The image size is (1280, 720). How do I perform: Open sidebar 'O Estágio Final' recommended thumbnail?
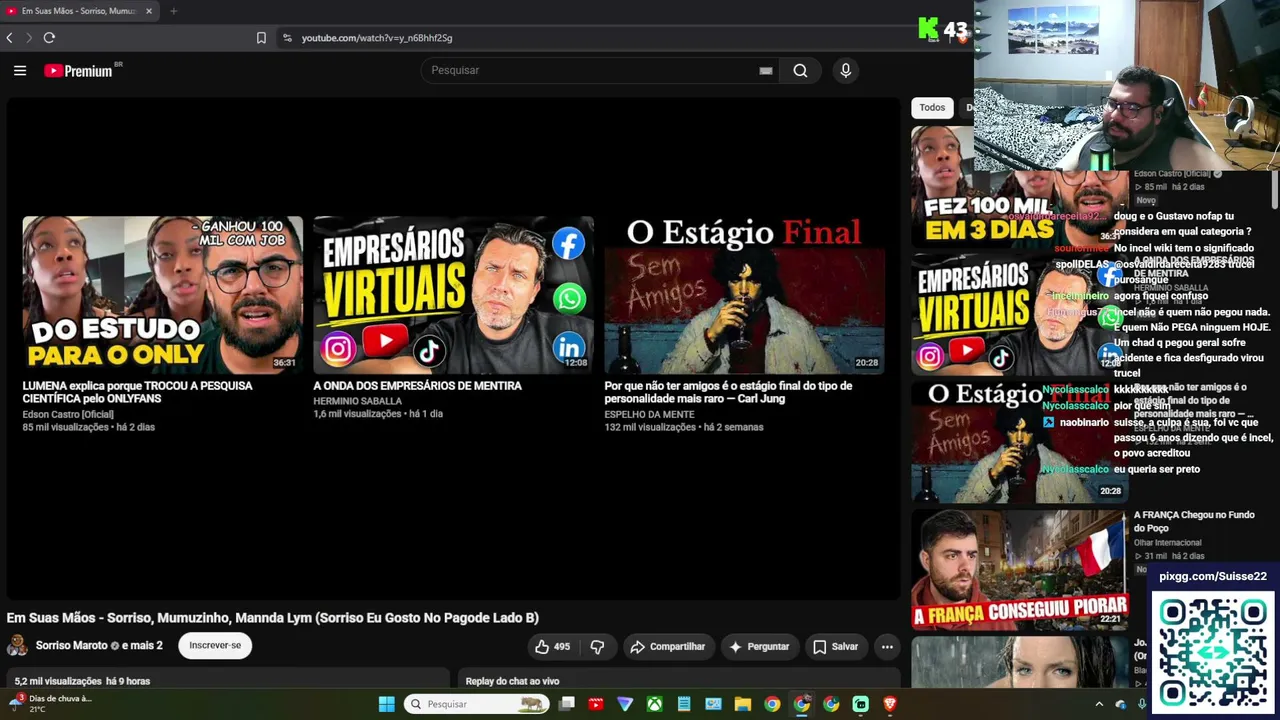pyautogui.click(x=1018, y=442)
